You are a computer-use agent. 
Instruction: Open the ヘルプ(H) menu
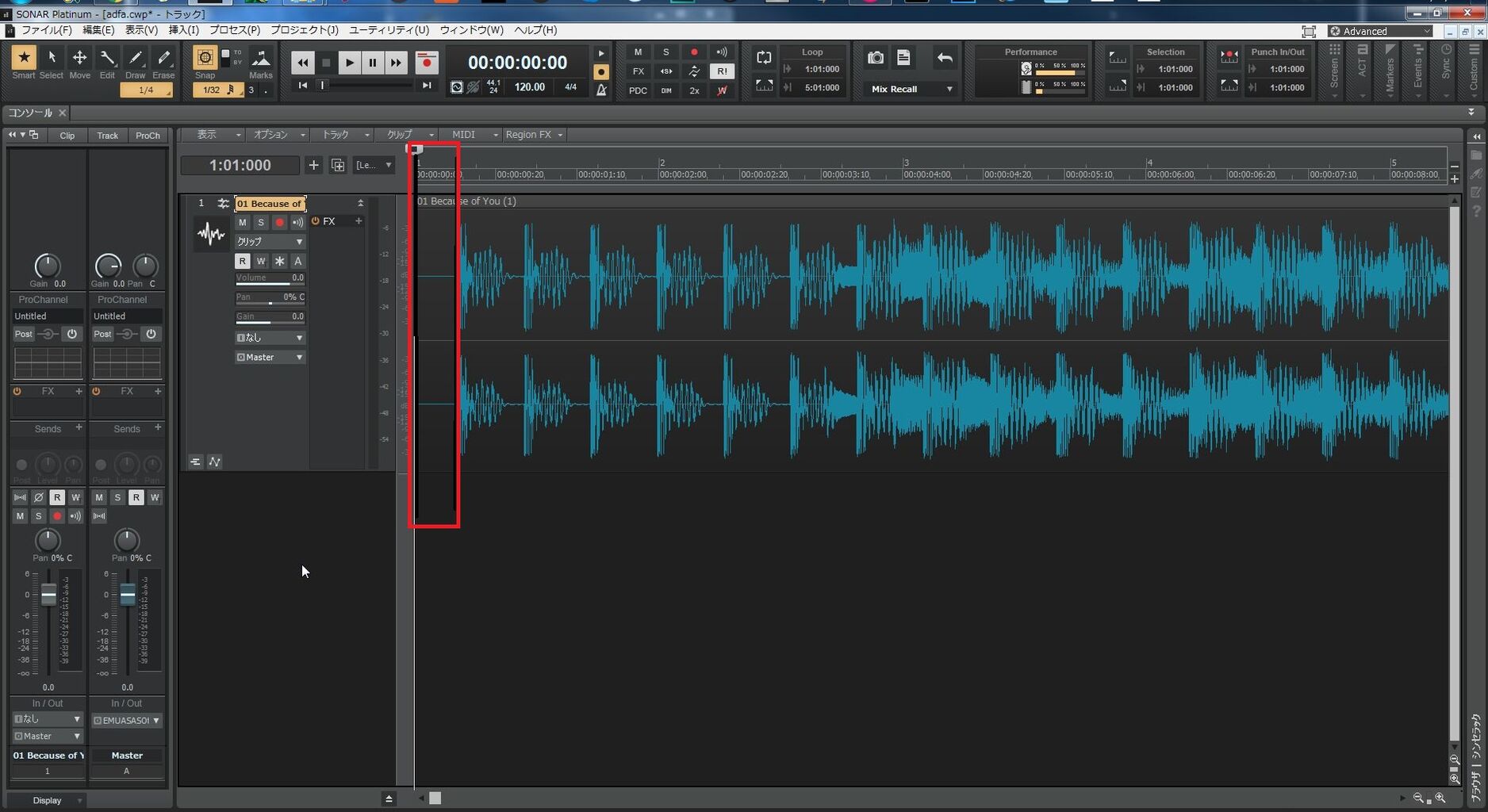point(535,30)
